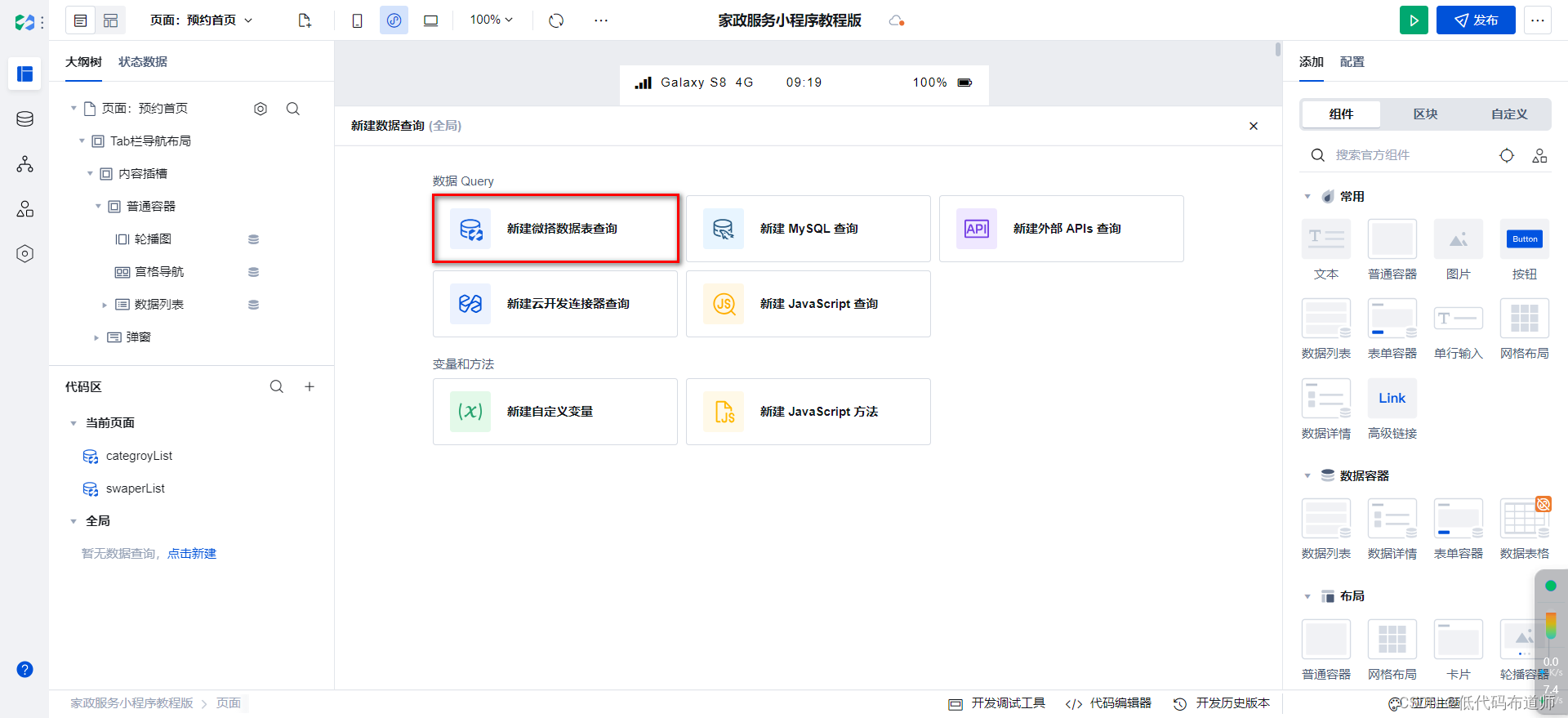Switch to split layout view icon
Viewport: 1568px width, 718px height.
(x=110, y=20)
